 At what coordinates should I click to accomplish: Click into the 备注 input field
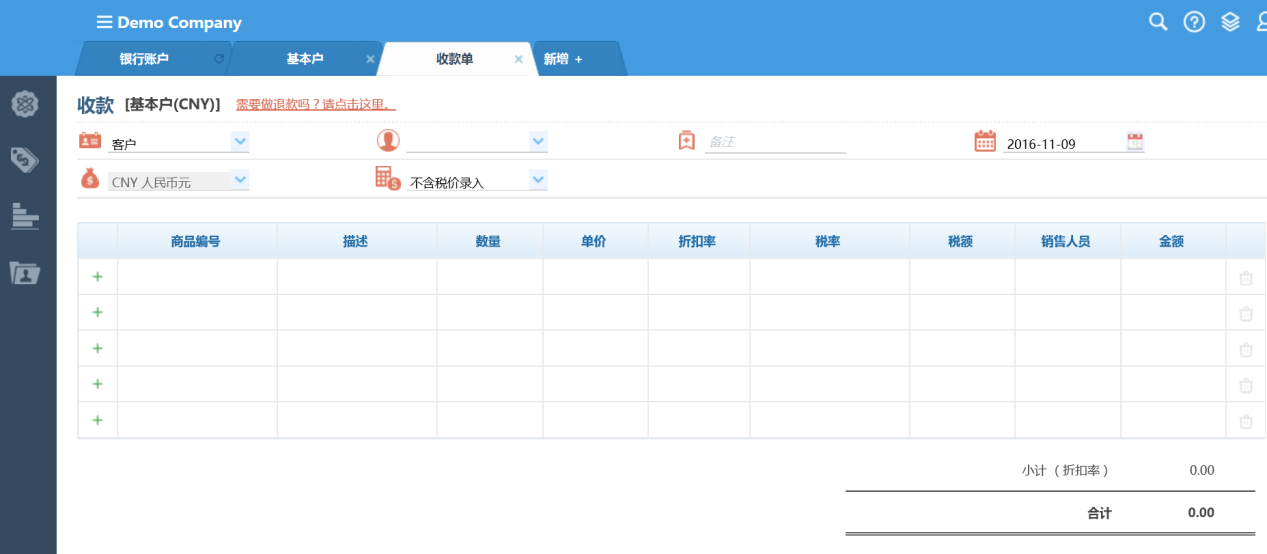pos(775,142)
